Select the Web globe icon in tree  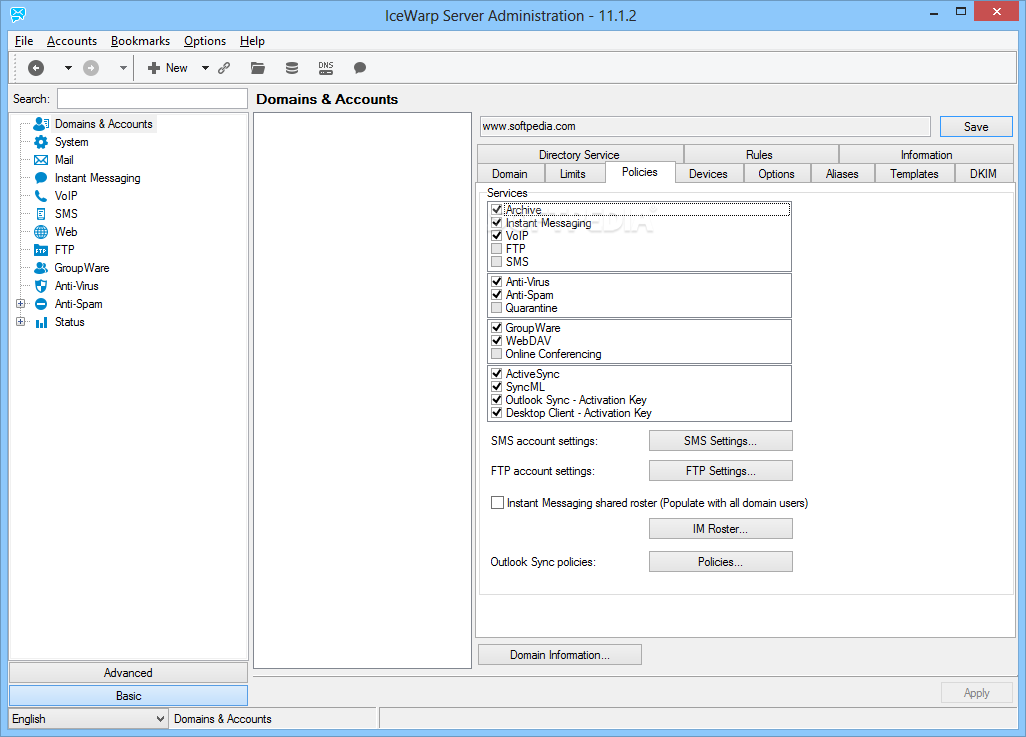41,232
